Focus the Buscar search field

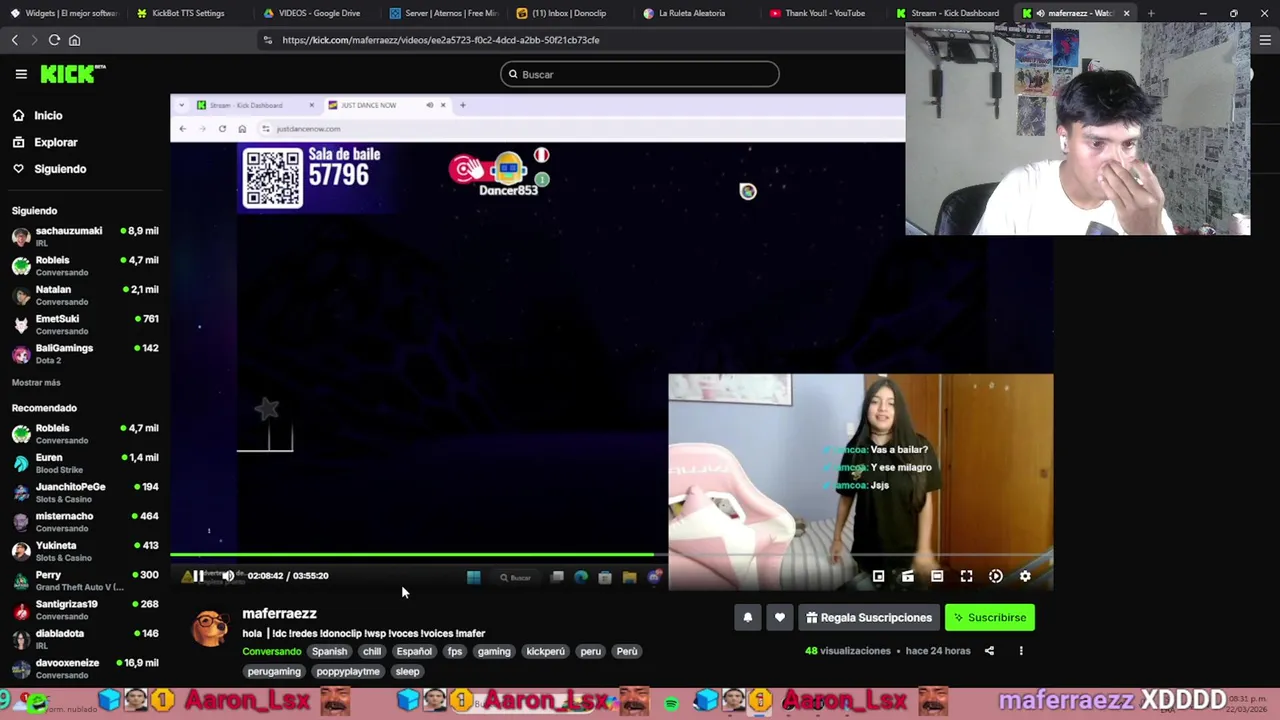[x=640, y=74]
